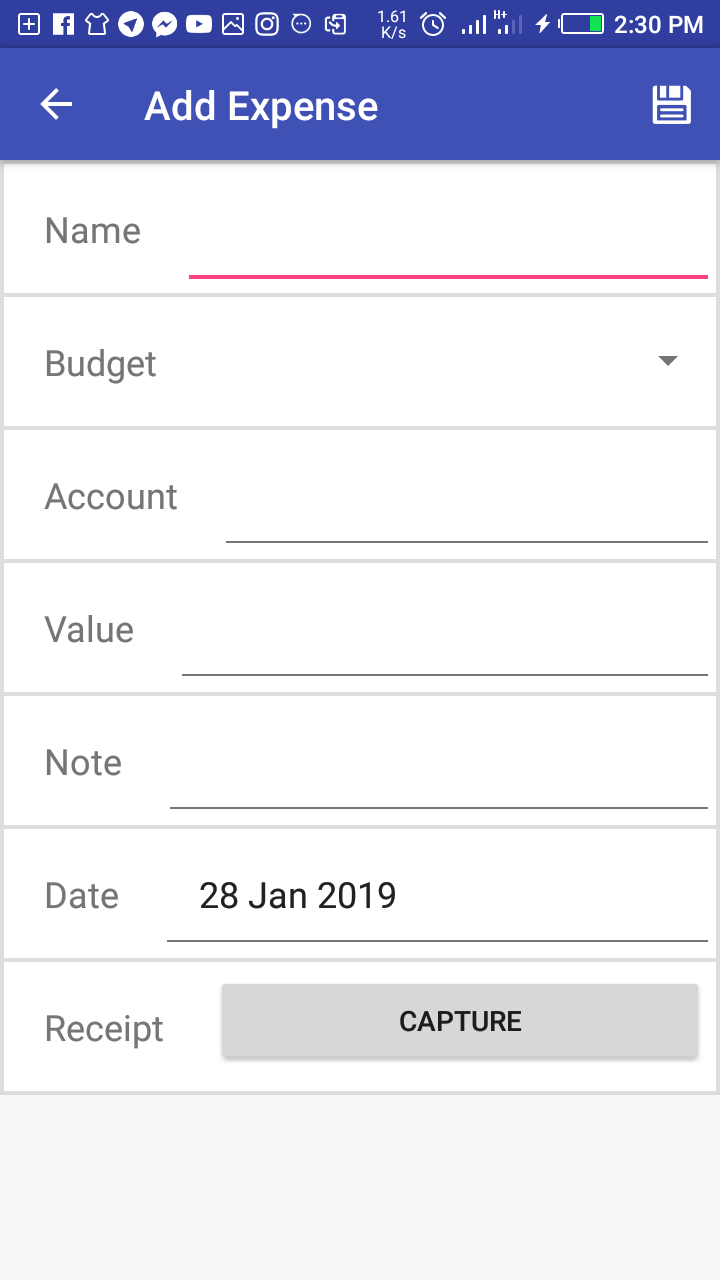
Task: Open the Budget selection row
Action: pos(360,363)
